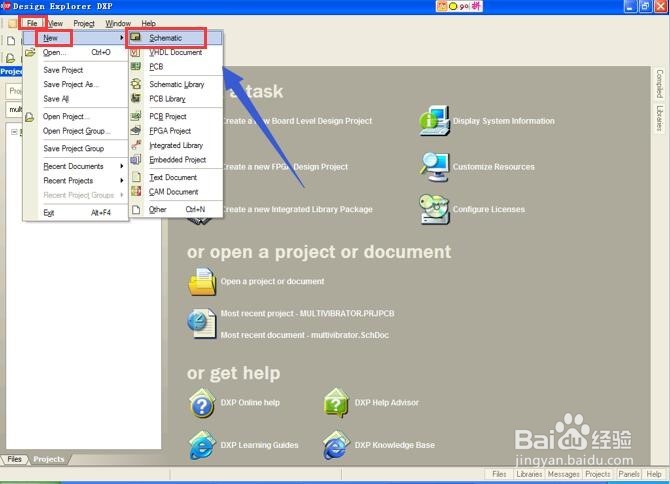This screenshot has height=484, width=670.
Task: Choose Save All
Action: (76, 99)
